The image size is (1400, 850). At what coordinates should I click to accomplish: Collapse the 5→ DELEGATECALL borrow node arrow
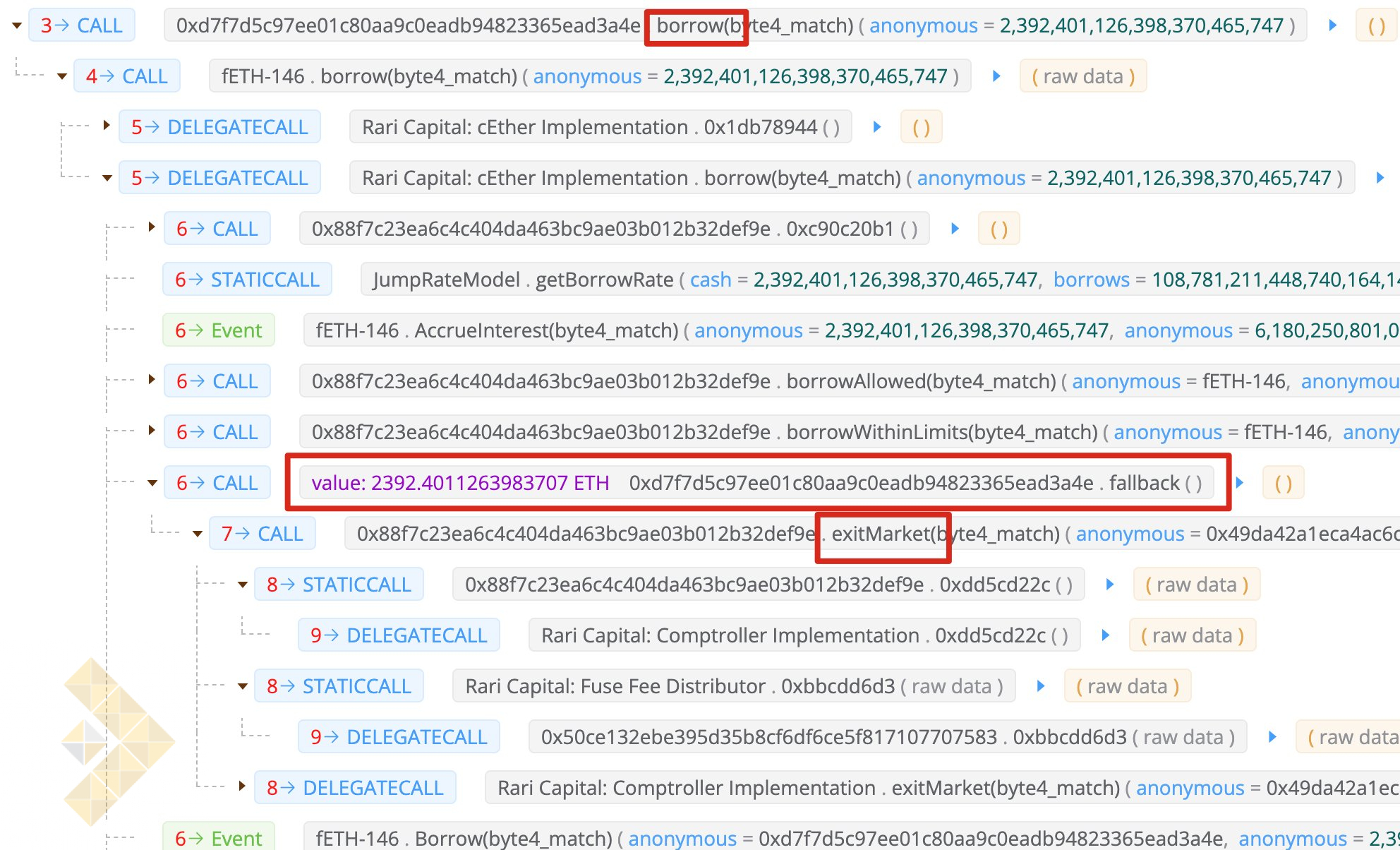tap(107, 178)
